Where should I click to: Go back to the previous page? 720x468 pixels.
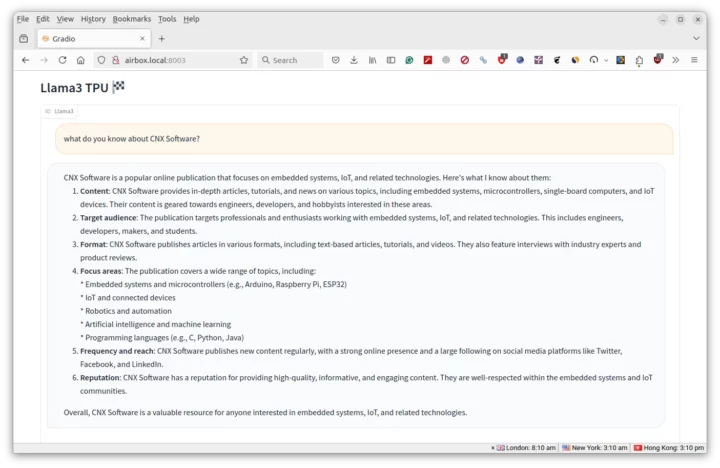26,60
